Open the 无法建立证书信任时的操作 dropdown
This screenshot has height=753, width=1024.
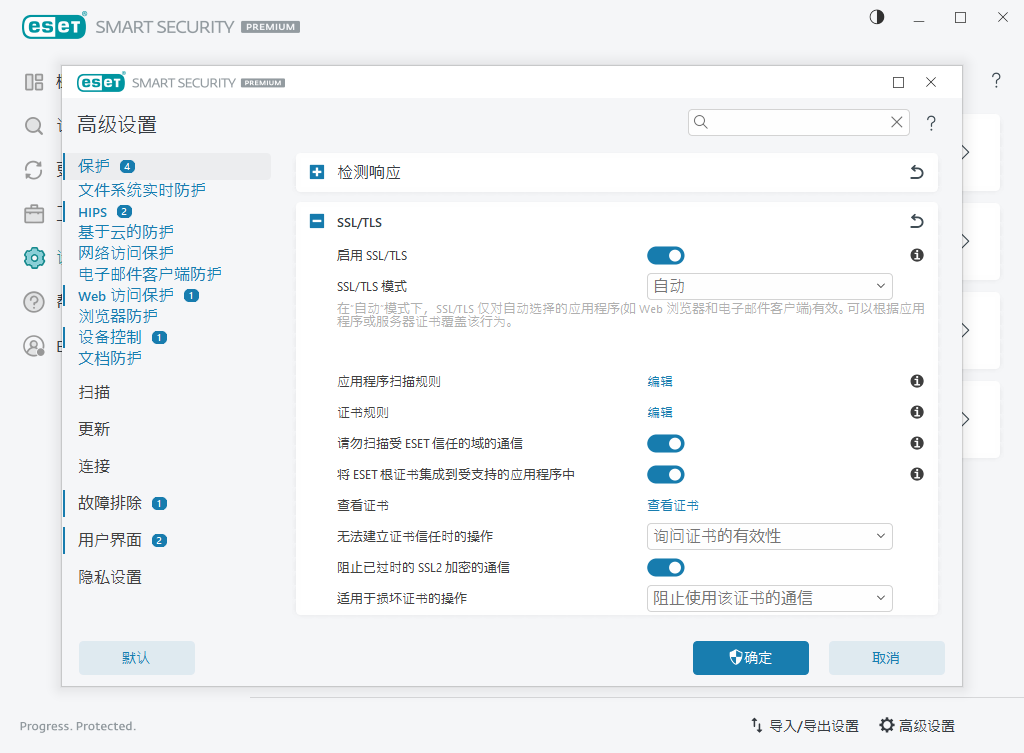[x=769, y=536]
